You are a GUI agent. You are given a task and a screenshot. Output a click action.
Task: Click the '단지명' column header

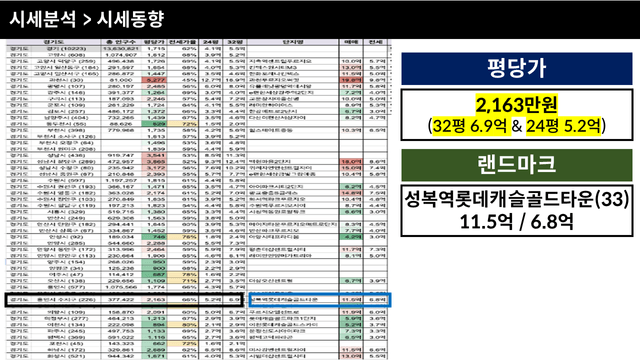pos(293,42)
